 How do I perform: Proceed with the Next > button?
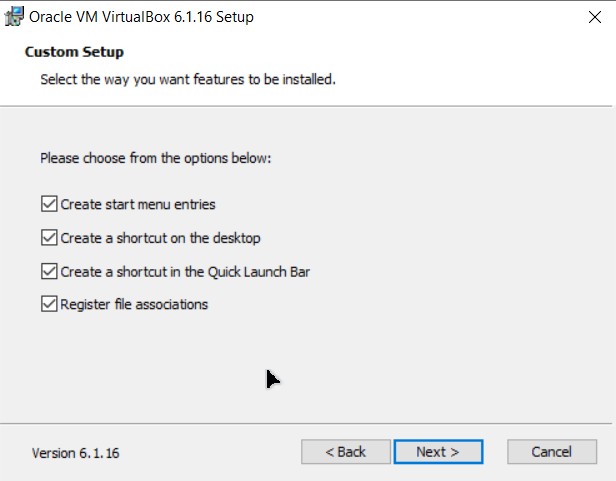click(x=438, y=452)
